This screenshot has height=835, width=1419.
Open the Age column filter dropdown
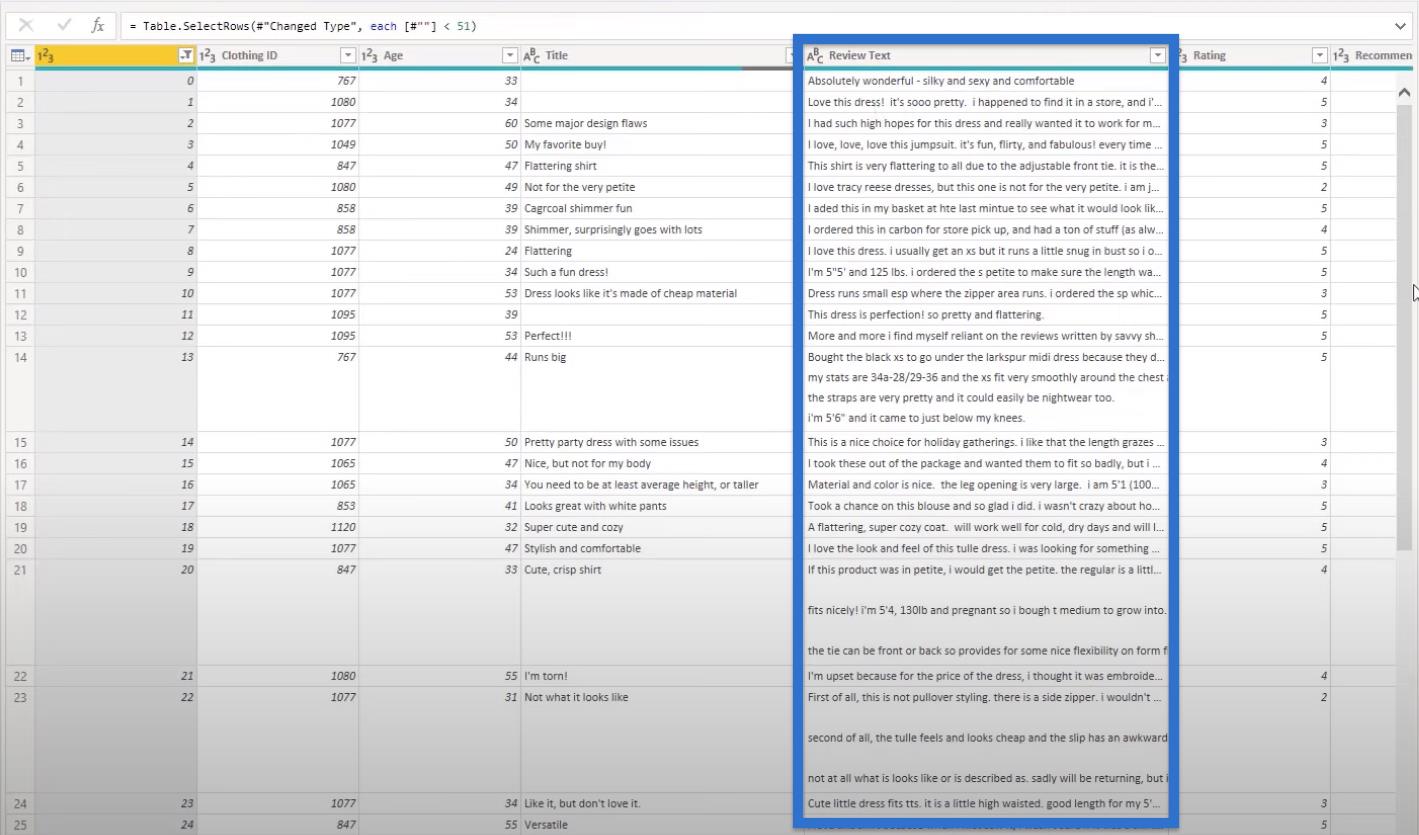(x=510, y=56)
